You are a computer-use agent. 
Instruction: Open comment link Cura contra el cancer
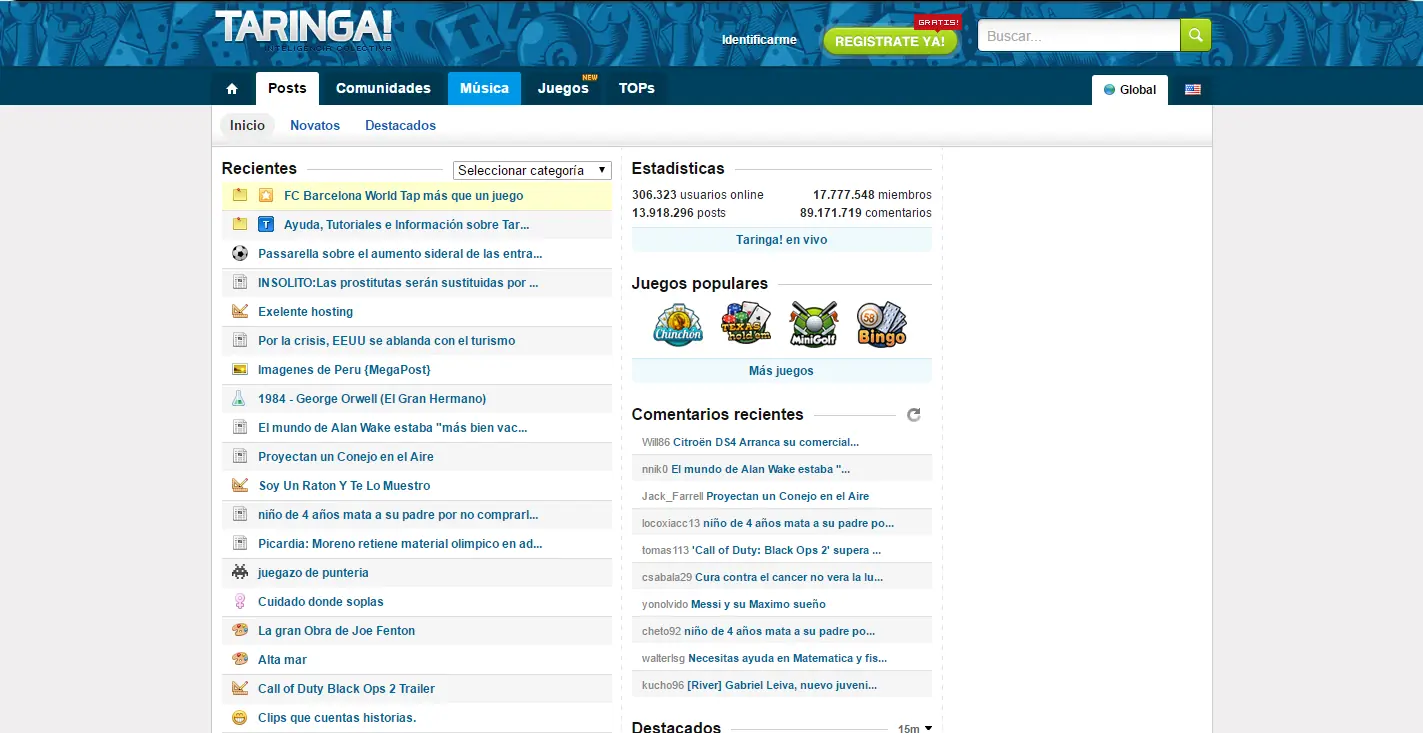(x=789, y=577)
